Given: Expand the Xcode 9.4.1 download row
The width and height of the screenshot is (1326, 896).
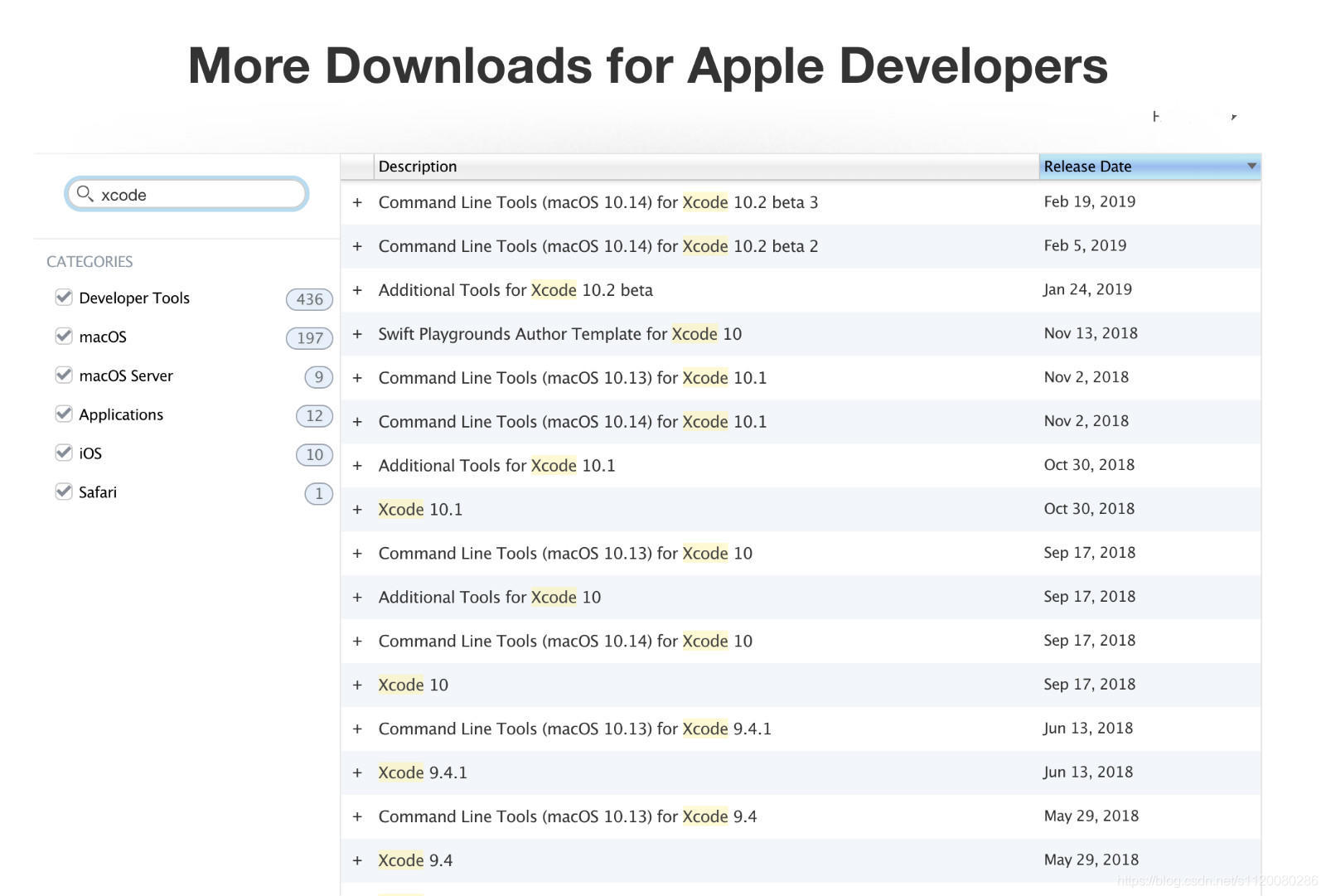Looking at the screenshot, I should [357, 773].
